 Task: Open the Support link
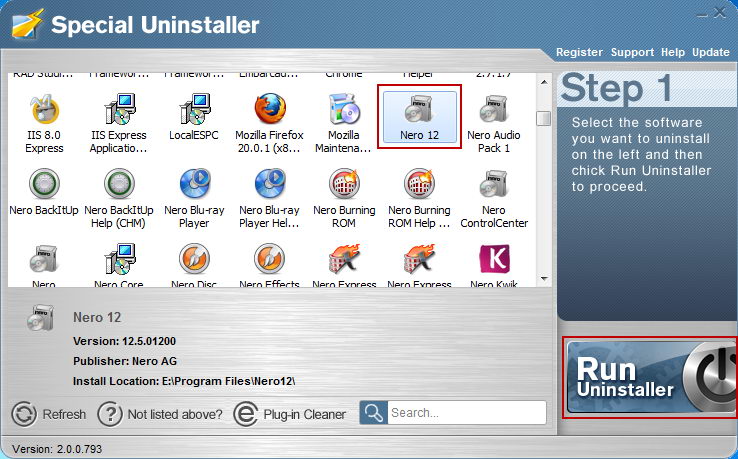coord(632,52)
